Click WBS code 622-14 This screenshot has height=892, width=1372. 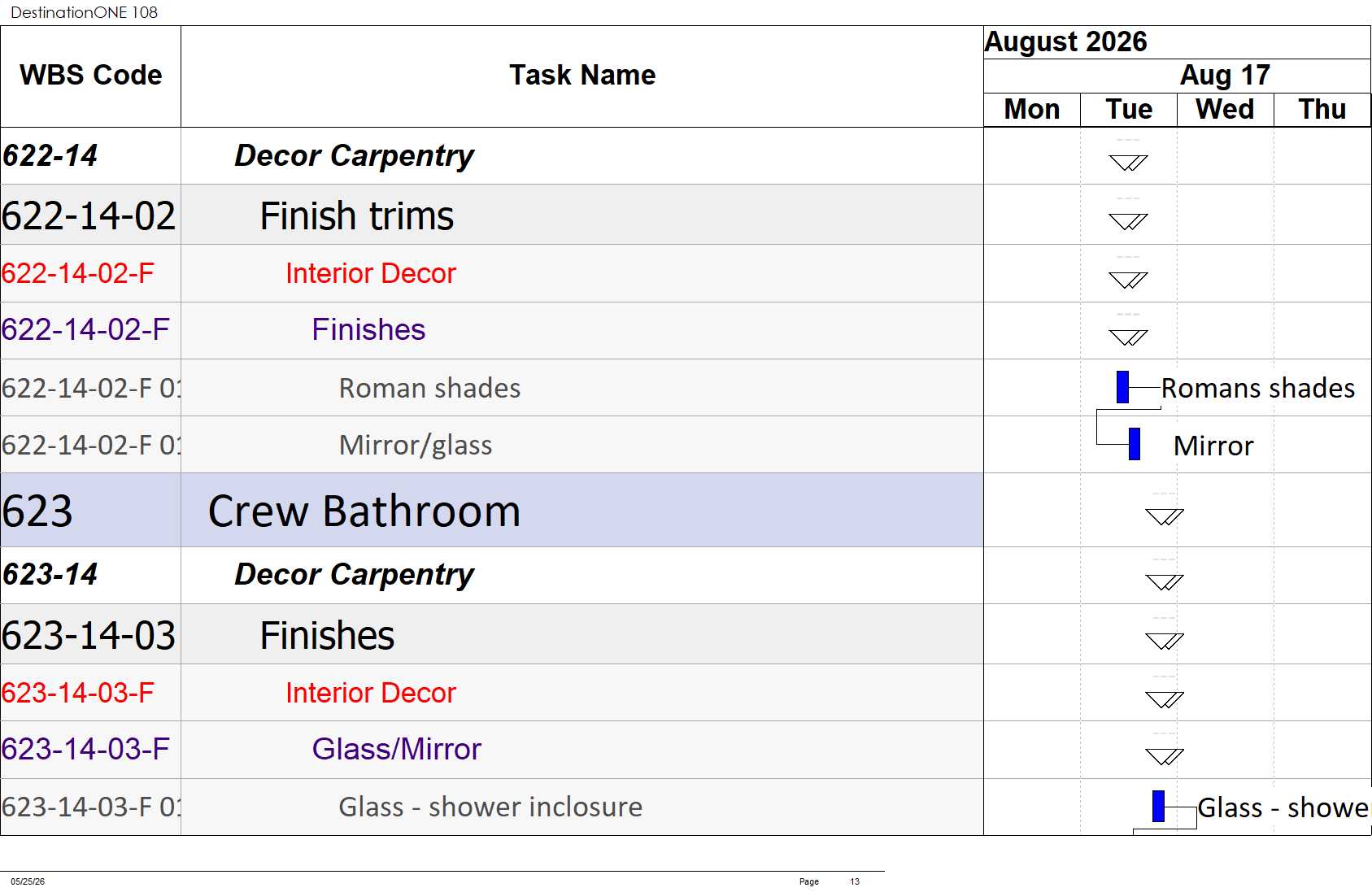(x=50, y=156)
